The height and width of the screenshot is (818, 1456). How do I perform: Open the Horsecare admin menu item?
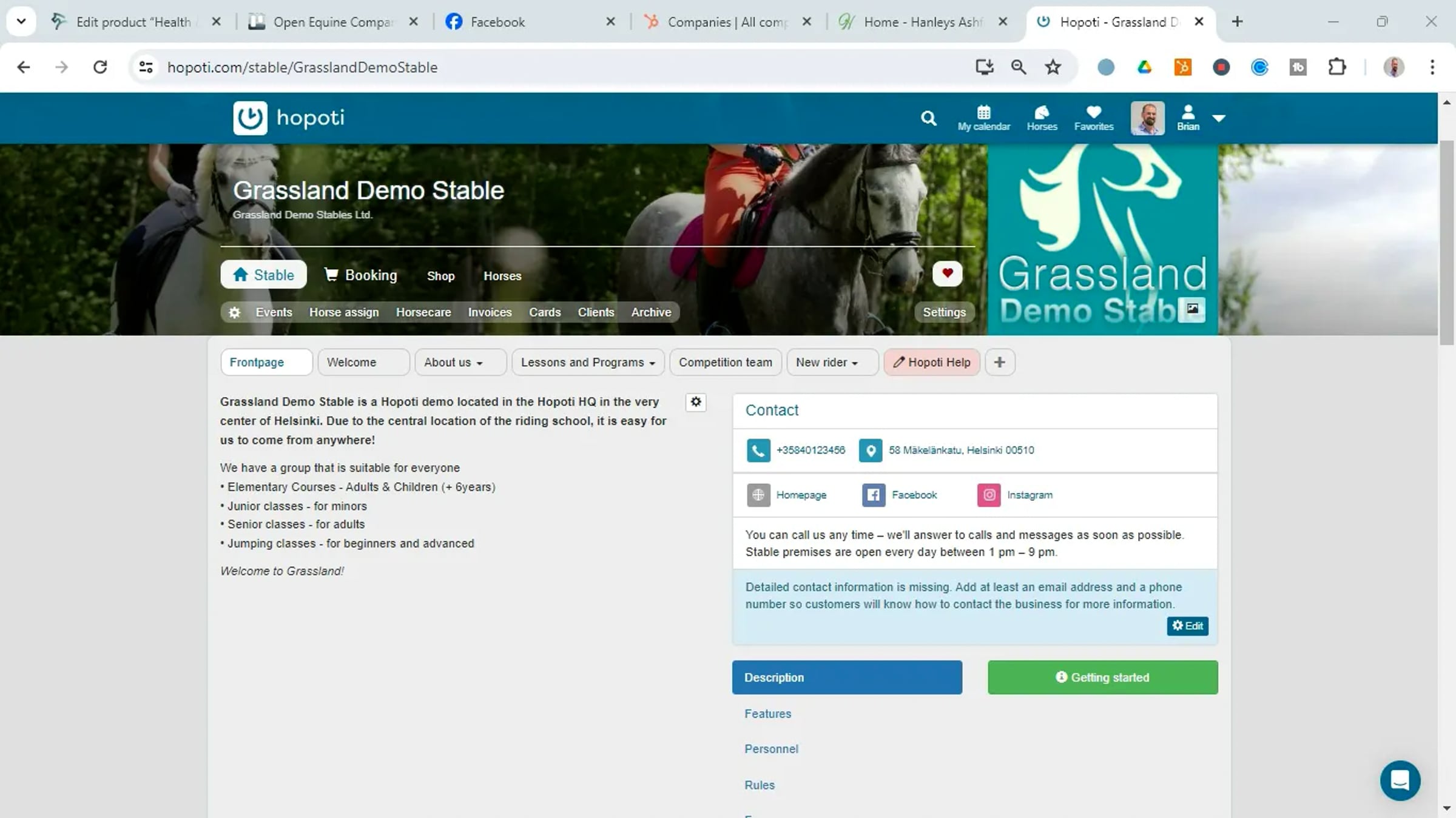click(423, 312)
